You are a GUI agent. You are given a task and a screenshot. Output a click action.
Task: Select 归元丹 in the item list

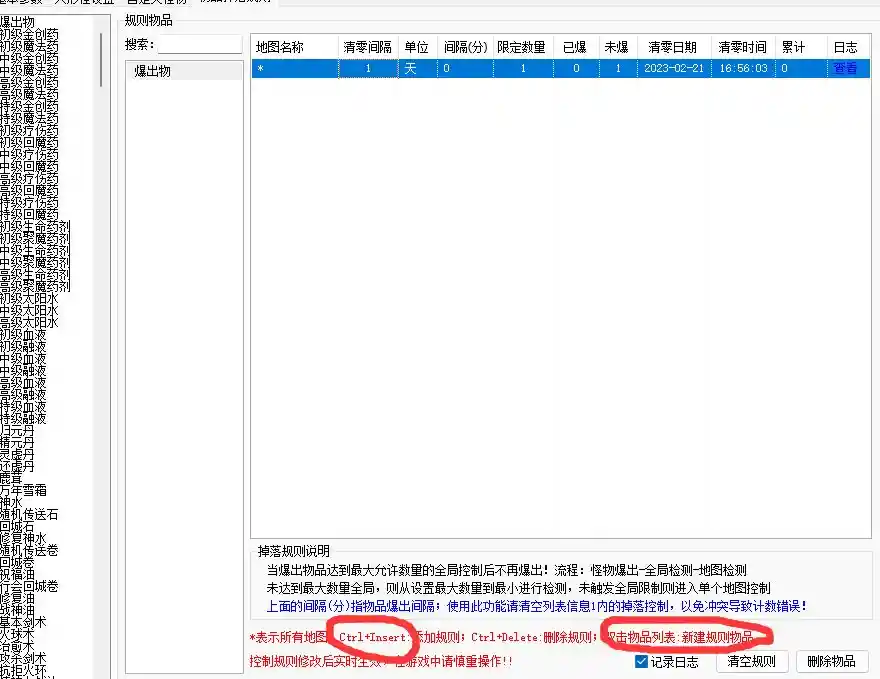[x=17, y=430]
